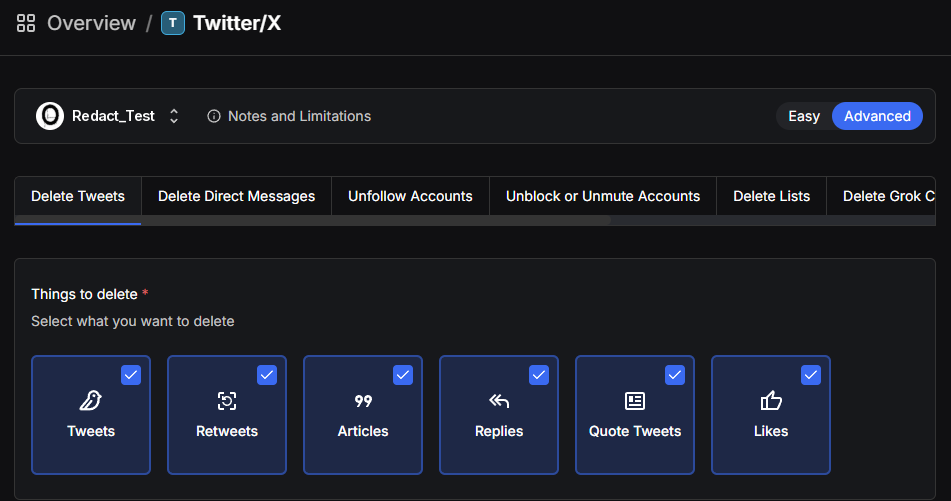951x501 pixels.
Task: Uncheck the Quote Tweets checkbox
Action: click(x=674, y=375)
